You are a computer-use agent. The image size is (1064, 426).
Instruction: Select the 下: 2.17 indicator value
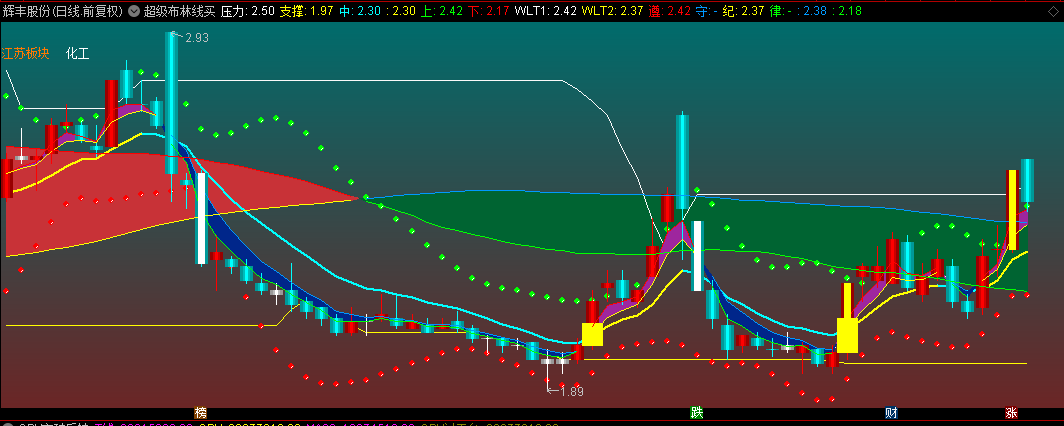[487, 12]
